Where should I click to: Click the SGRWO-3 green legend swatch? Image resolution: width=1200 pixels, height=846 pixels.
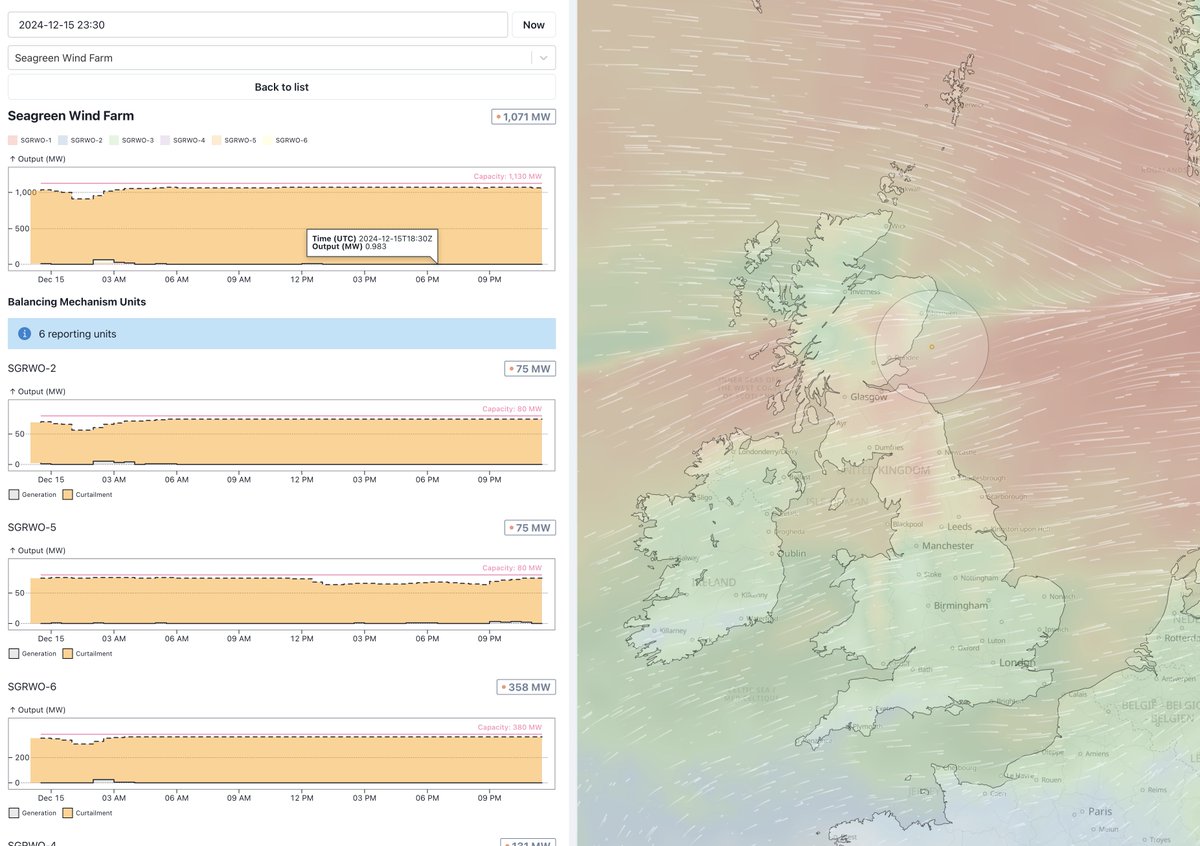pyautogui.click(x=115, y=140)
